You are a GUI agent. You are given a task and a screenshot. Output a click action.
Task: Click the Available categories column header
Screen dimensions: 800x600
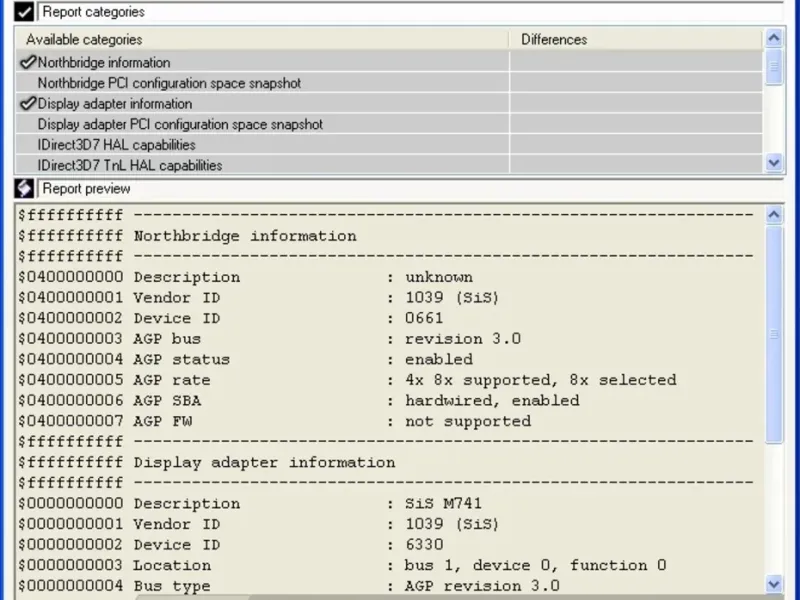84,40
